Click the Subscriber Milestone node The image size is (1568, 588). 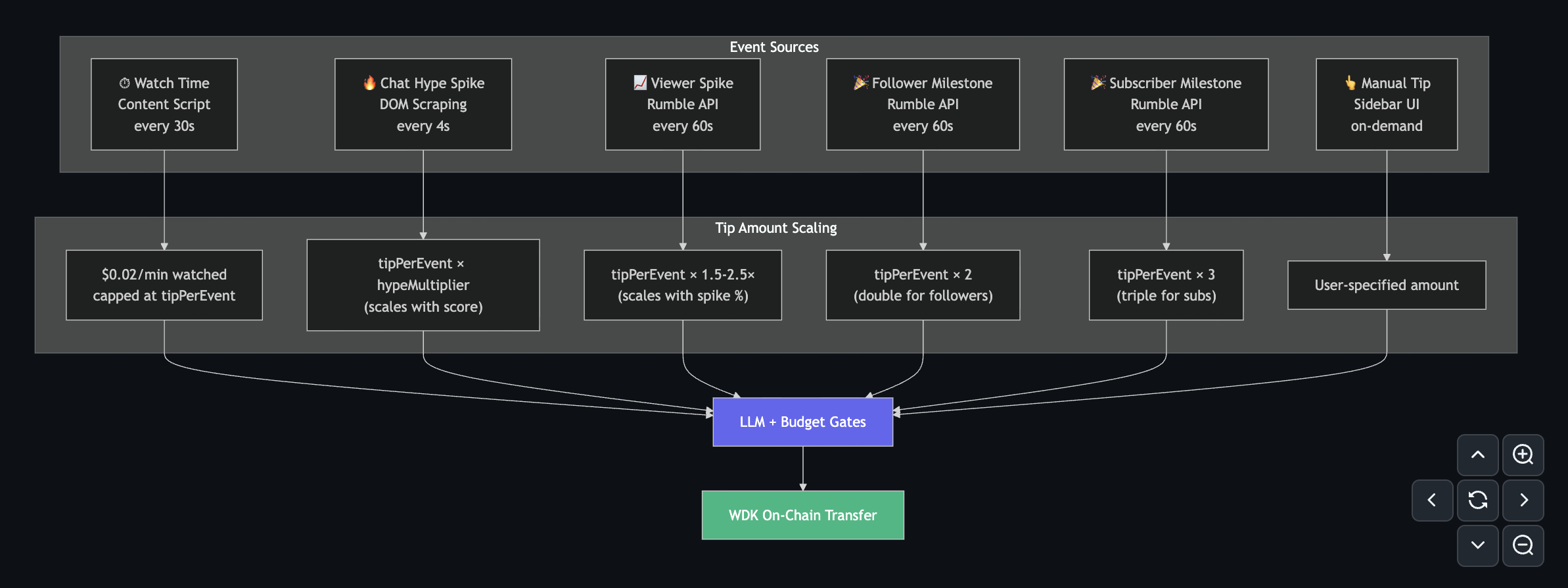[1166, 105]
